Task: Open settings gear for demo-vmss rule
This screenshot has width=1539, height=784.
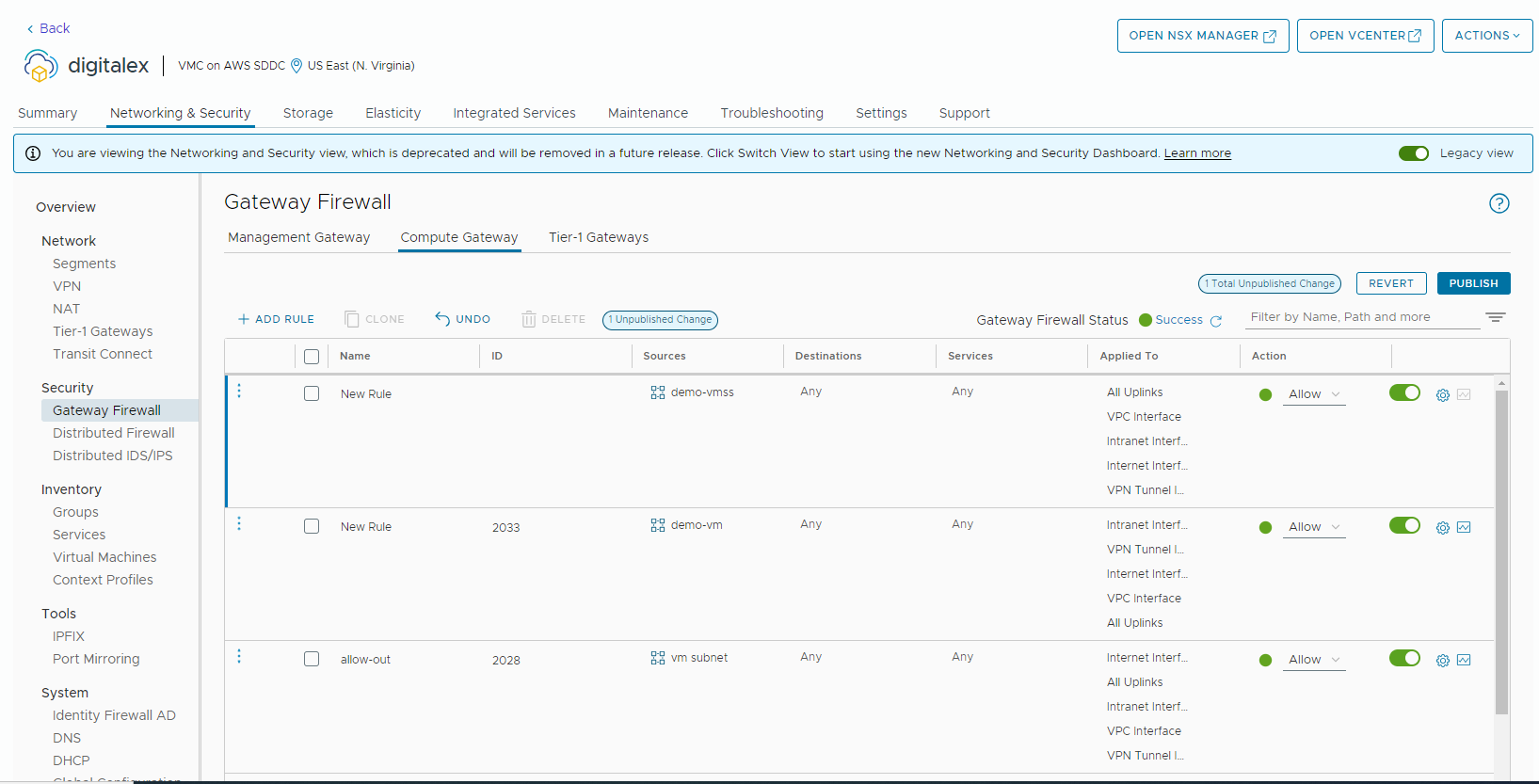Action: [1442, 395]
